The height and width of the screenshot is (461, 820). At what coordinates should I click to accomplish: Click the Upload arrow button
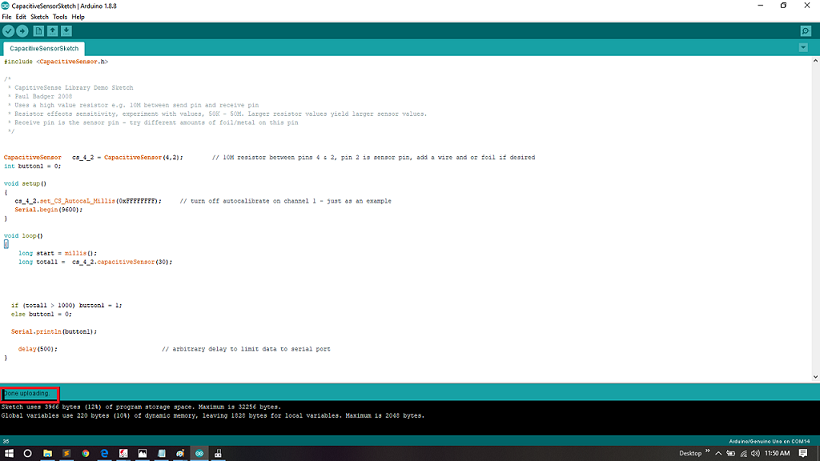click(x=22, y=31)
